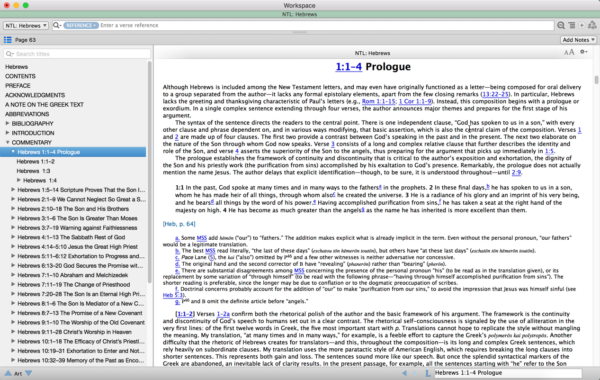The width and height of the screenshot is (600, 380).
Task: Click the Hebrews 1:1-4 Prologue go-to field
Action: [508, 373]
